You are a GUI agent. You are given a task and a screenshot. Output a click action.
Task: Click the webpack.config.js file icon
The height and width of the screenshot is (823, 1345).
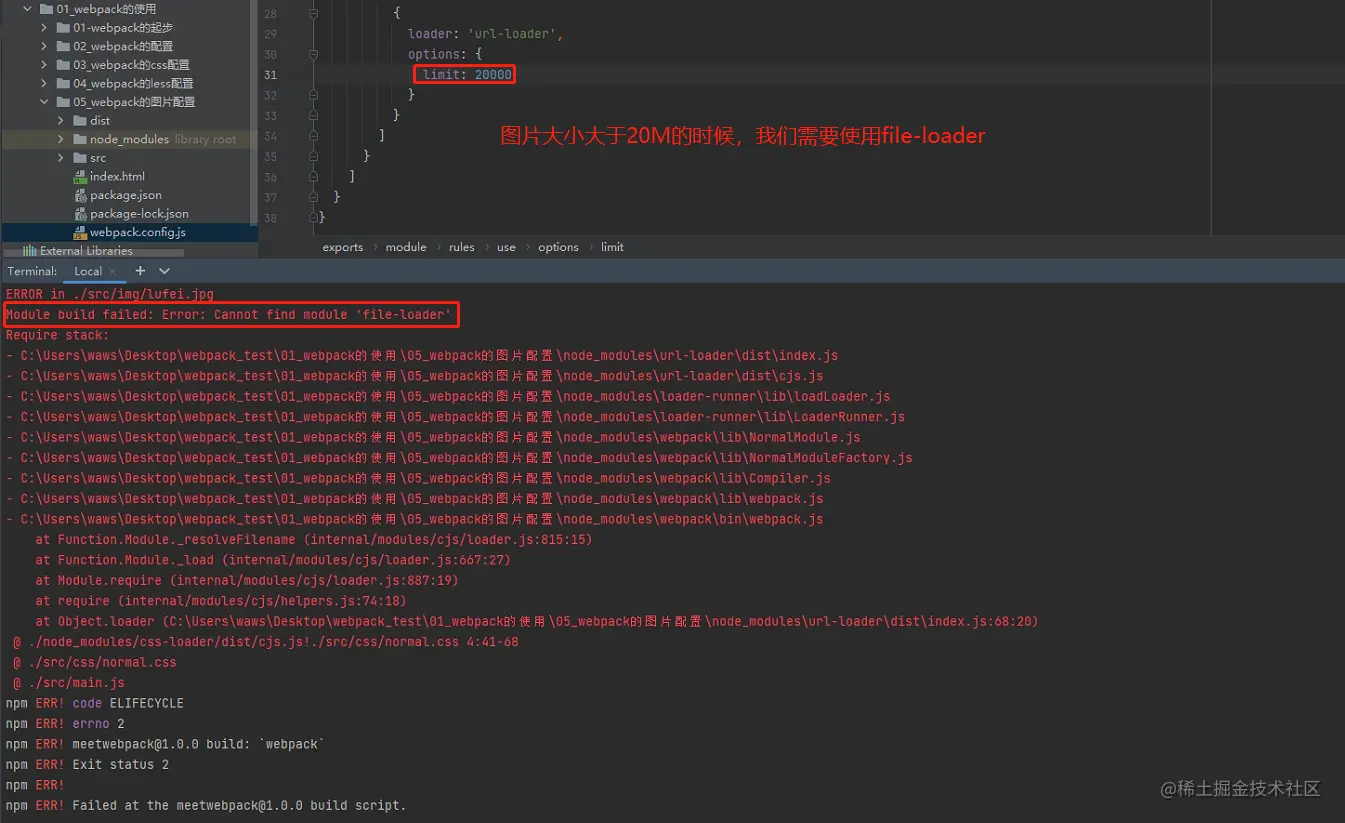point(81,232)
